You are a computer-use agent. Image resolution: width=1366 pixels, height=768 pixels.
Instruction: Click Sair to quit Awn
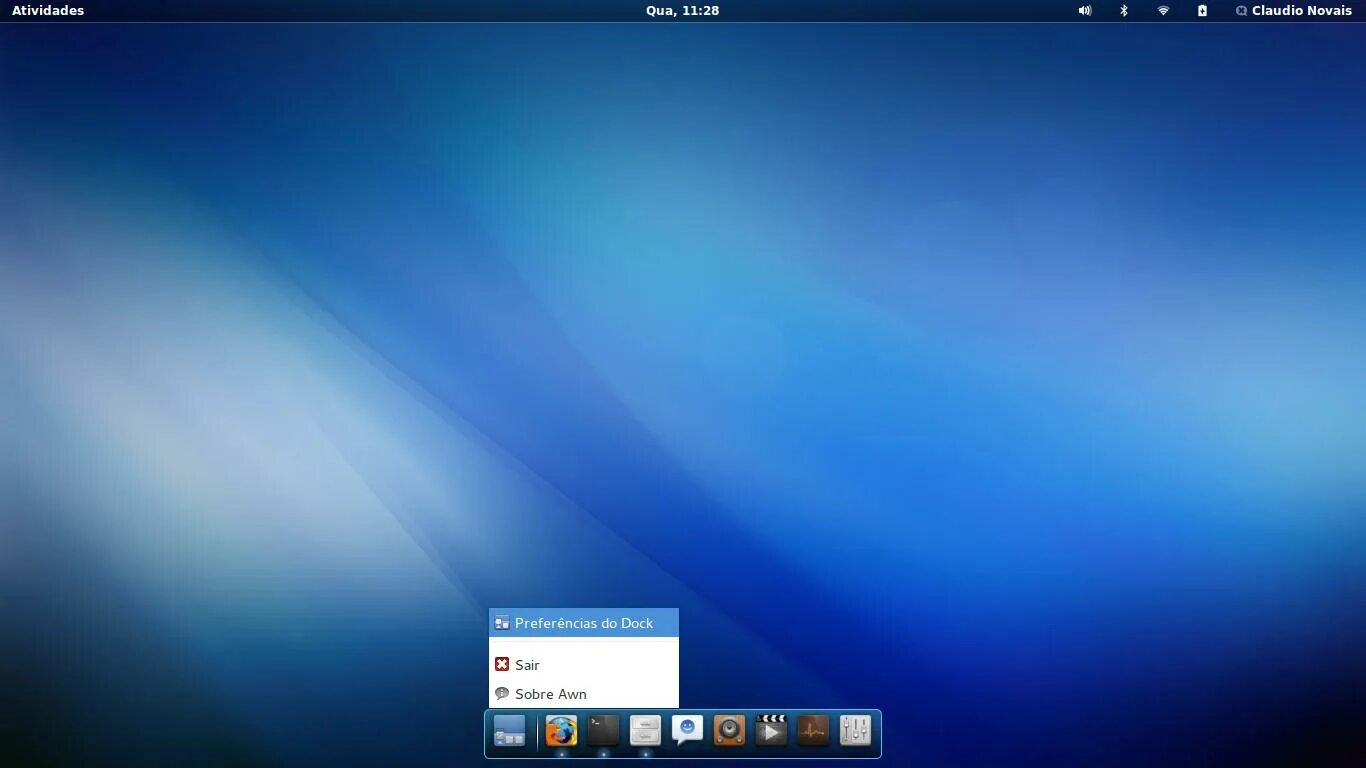click(527, 664)
